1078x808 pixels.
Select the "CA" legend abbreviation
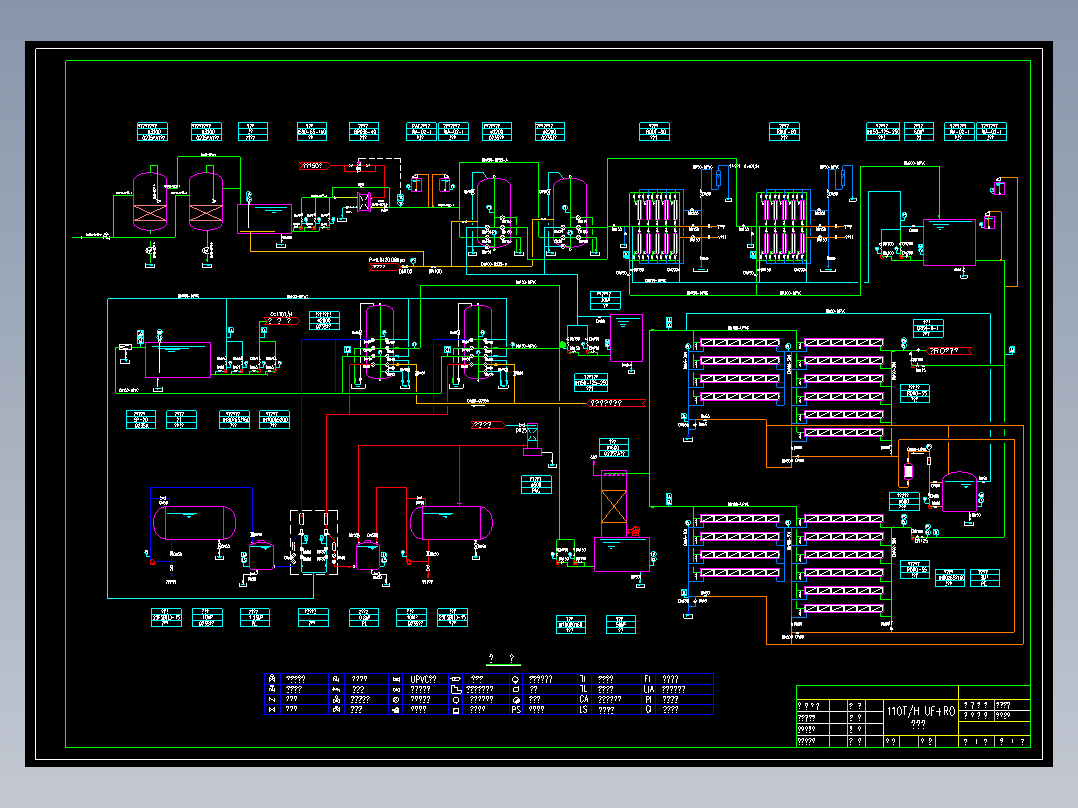[584, 699]
